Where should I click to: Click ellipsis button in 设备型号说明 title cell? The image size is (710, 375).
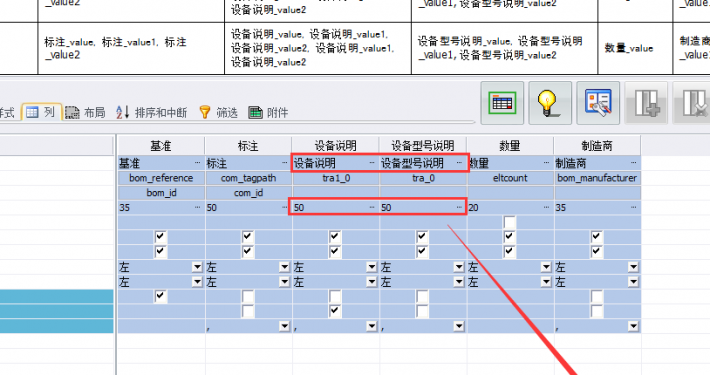tap(459, 163)
